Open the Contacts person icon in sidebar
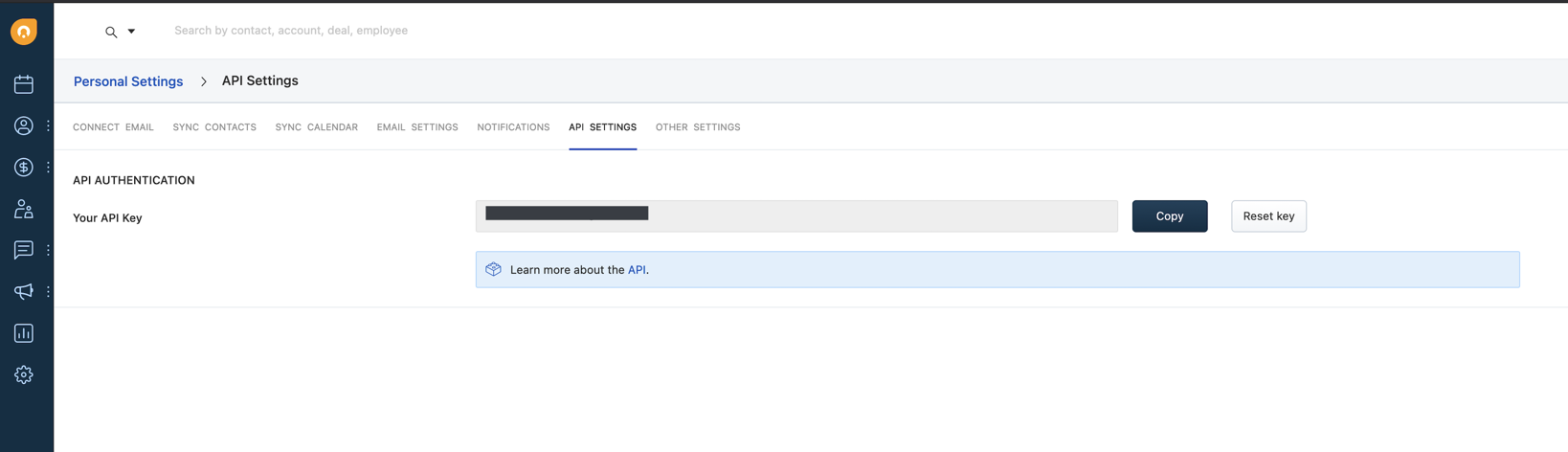 coord(24,125)
